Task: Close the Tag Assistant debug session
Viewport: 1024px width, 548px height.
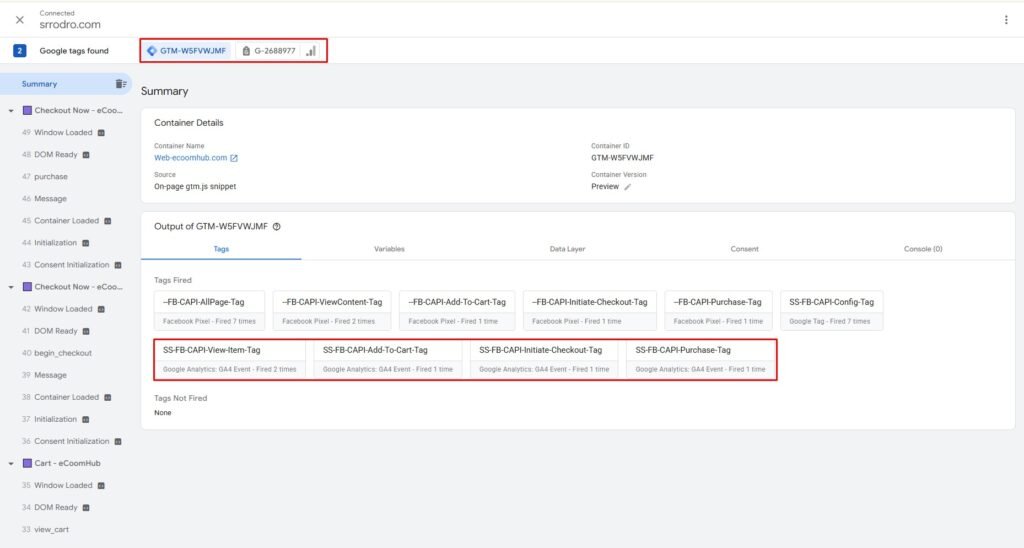Action: pyautogui.click(x=20, y=20)
